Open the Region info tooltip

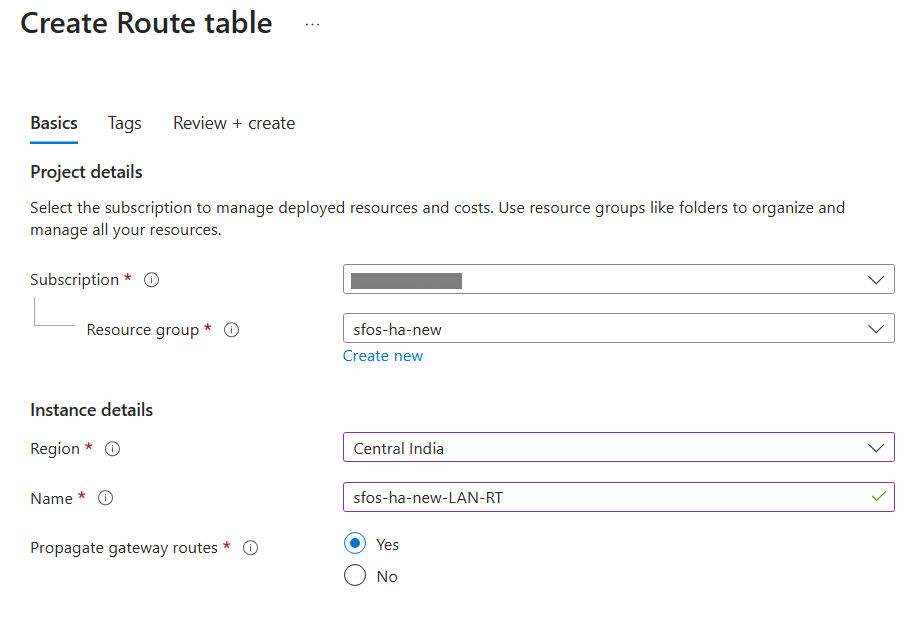pyautogui.click(x=112, y=448)
